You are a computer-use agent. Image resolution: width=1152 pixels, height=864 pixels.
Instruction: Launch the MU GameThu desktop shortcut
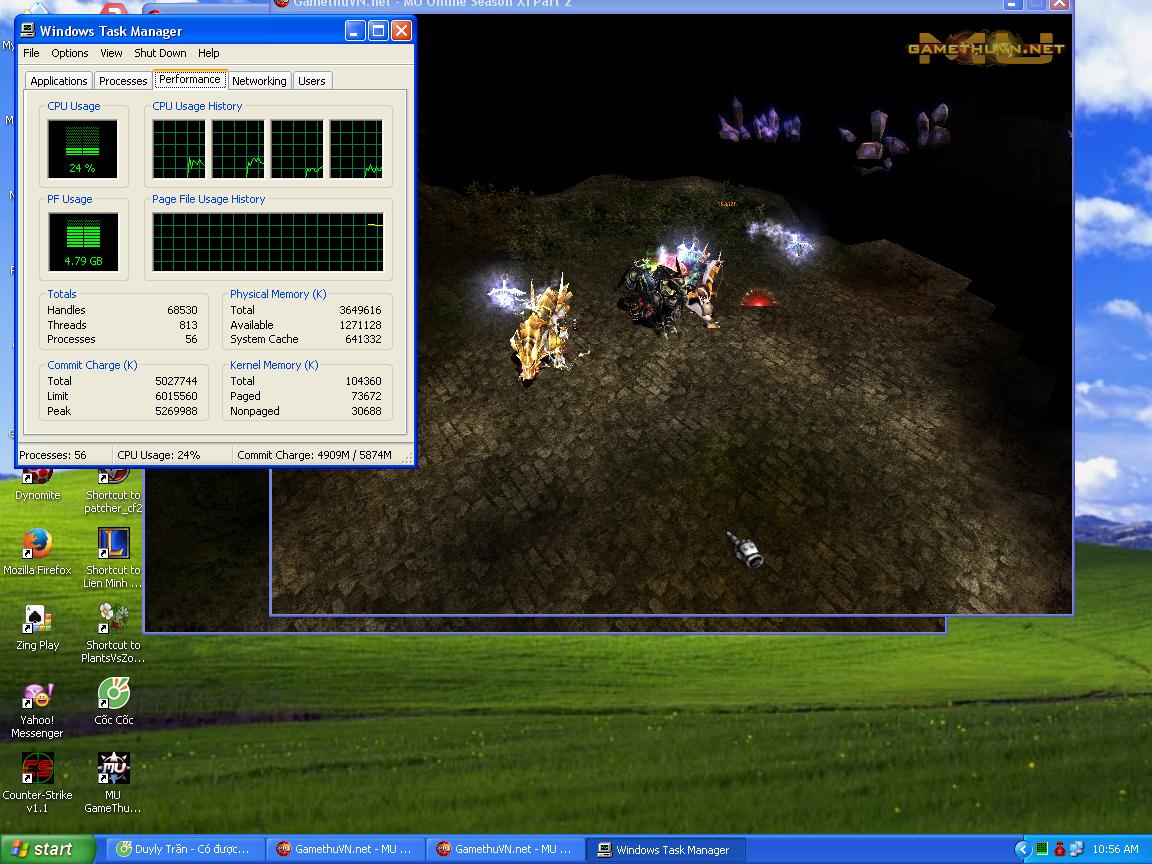[113, 782]
